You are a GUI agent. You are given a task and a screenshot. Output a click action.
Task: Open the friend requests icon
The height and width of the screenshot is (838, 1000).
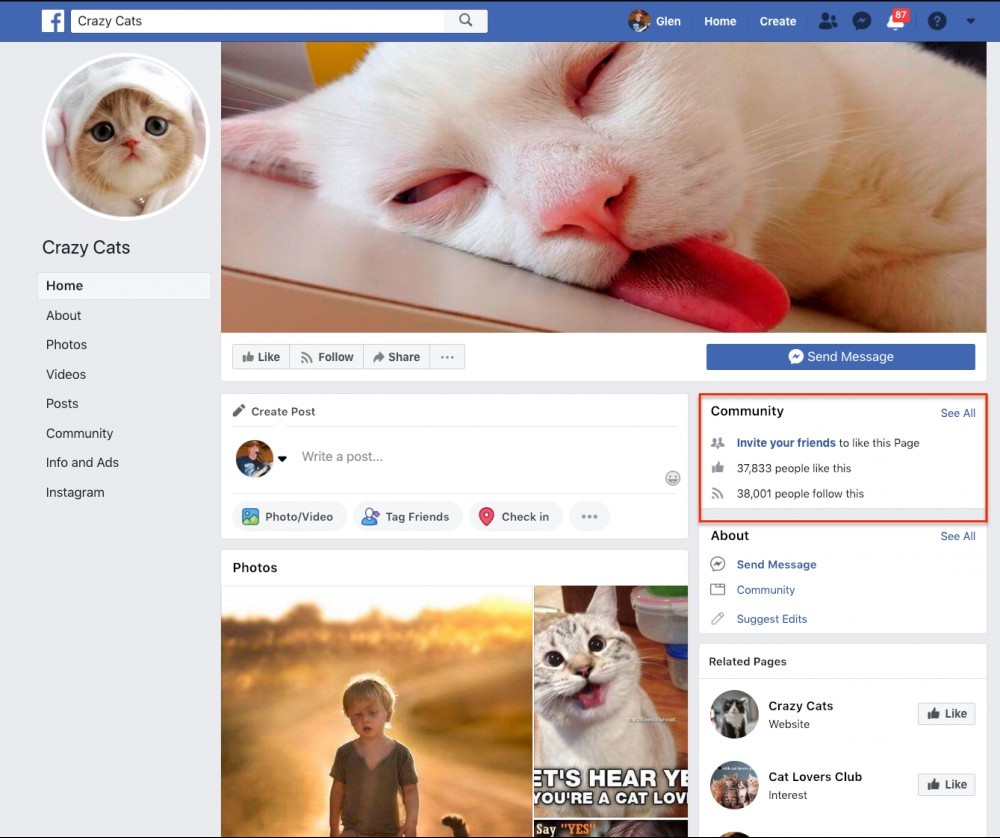point(828,21)
